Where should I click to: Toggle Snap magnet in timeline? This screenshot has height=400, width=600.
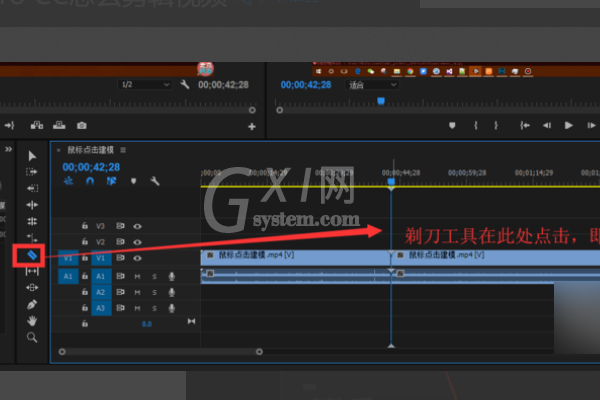pos(90,181)
